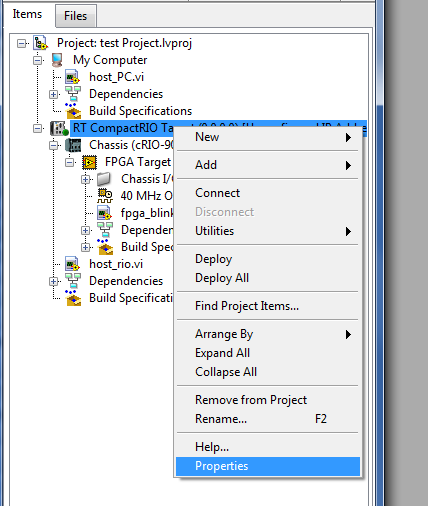Screen dimensions: 428x506
Task: Click the 40 MHz onboard clock icon
Action: (105, 196)
